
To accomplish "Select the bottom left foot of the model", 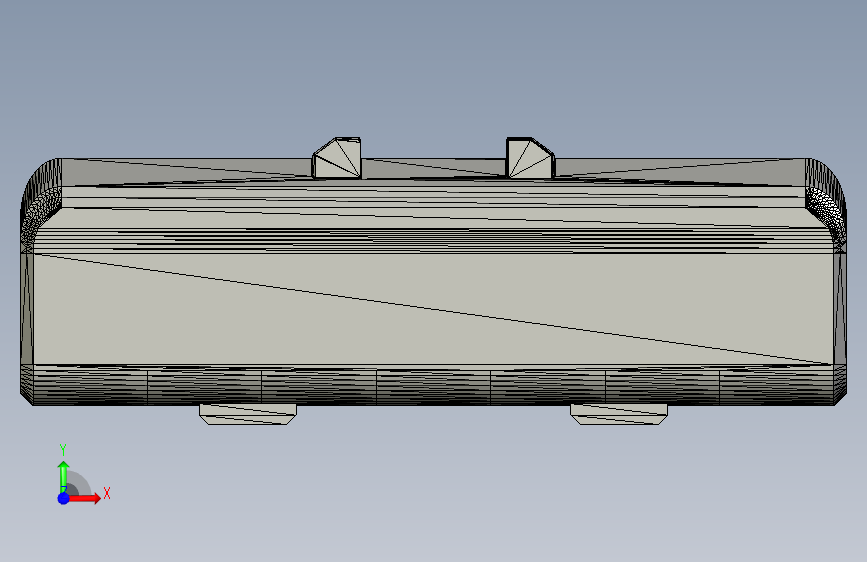I will click(248, 414).
